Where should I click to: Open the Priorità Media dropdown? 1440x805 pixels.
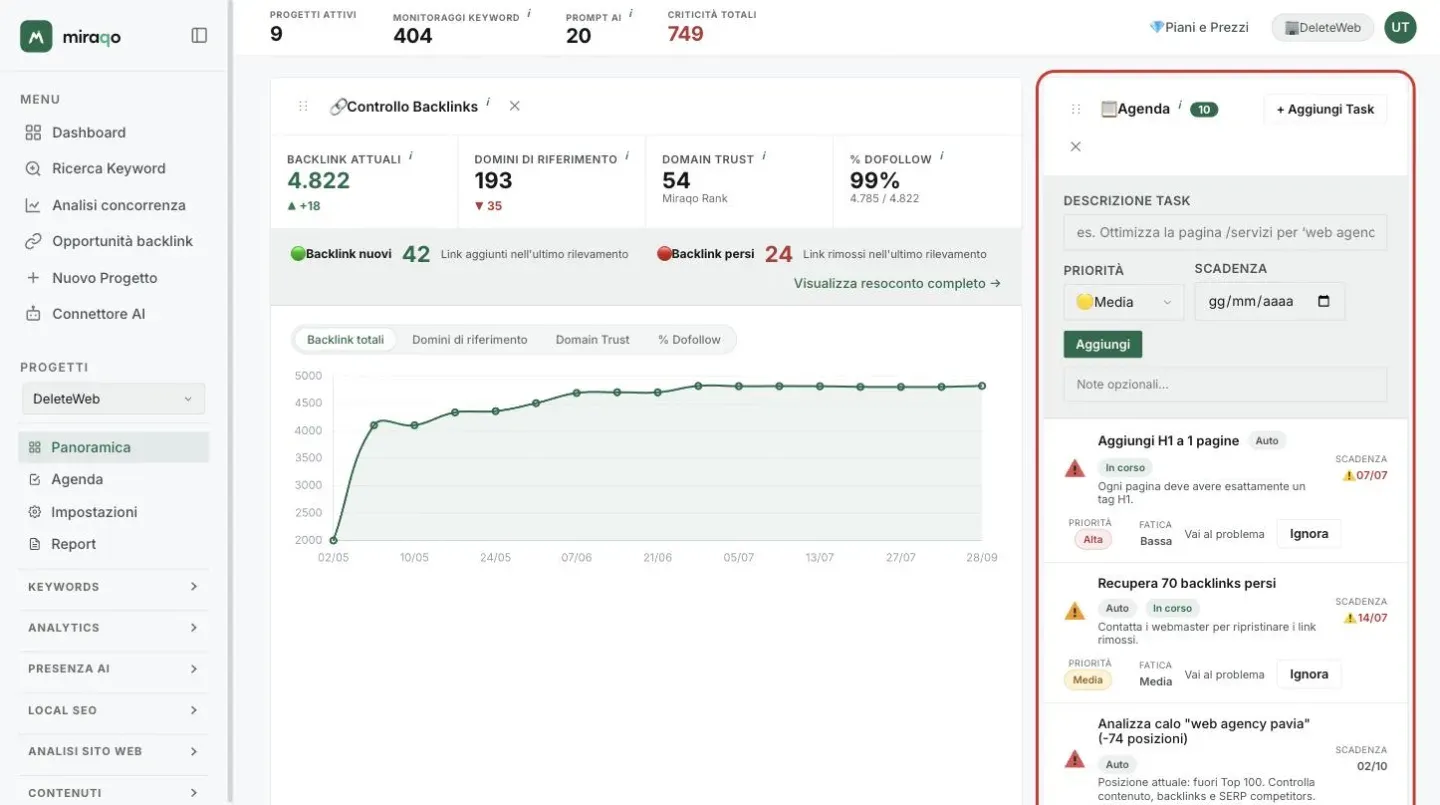tap(1123, 302)
